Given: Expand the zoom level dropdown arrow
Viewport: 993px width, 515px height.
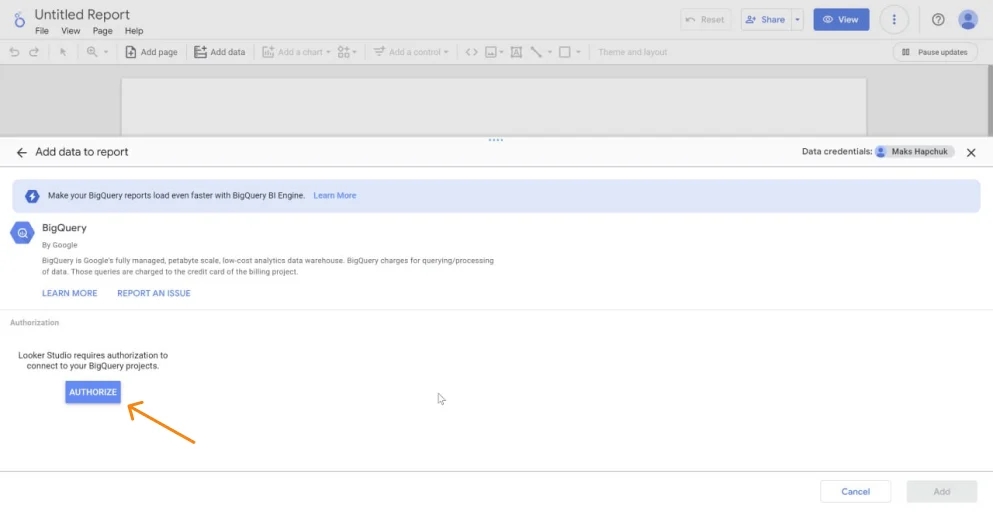Looking at the screenshot, I should click(106, 52).
